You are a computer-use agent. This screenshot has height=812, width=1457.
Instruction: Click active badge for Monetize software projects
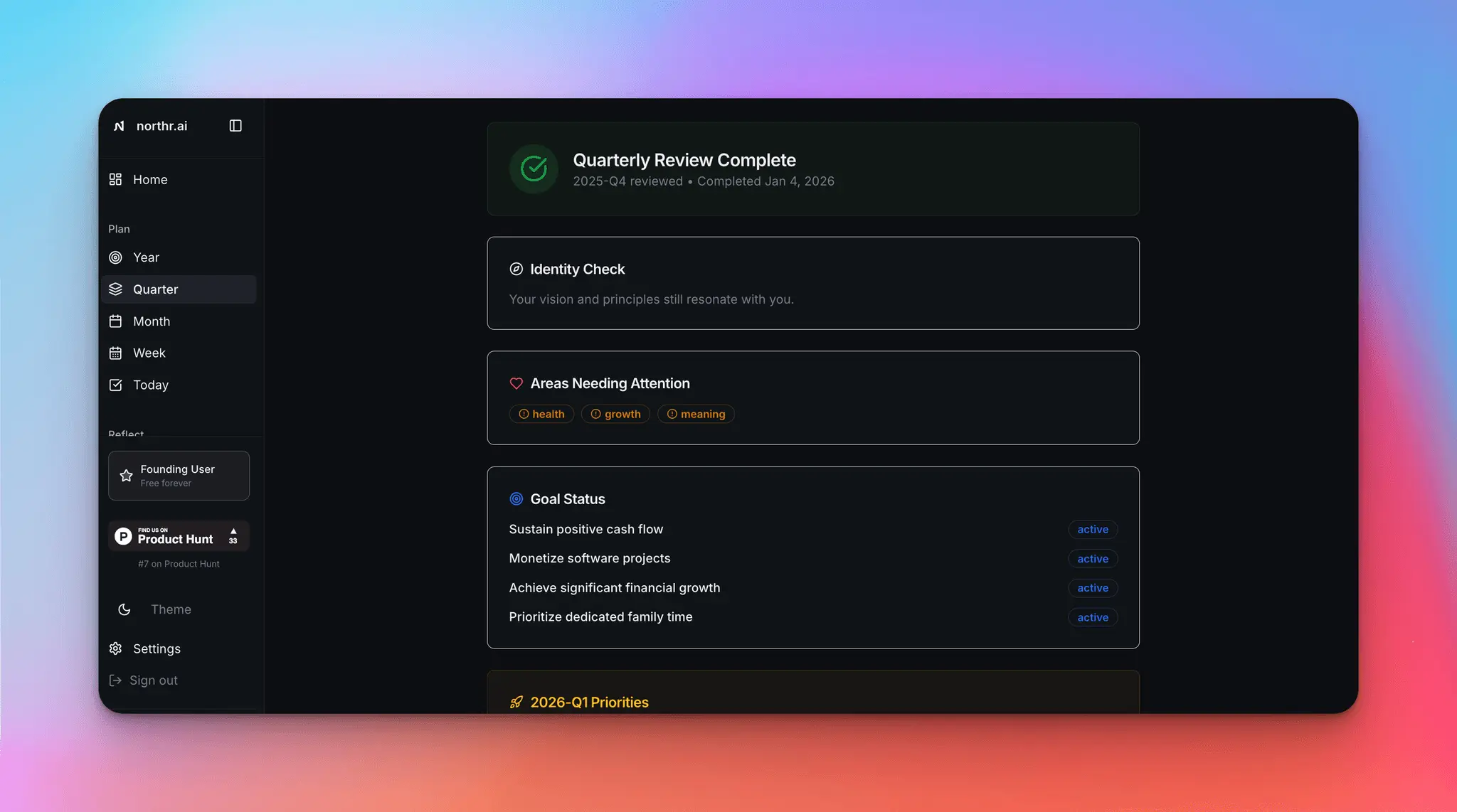pos(1093,559)
